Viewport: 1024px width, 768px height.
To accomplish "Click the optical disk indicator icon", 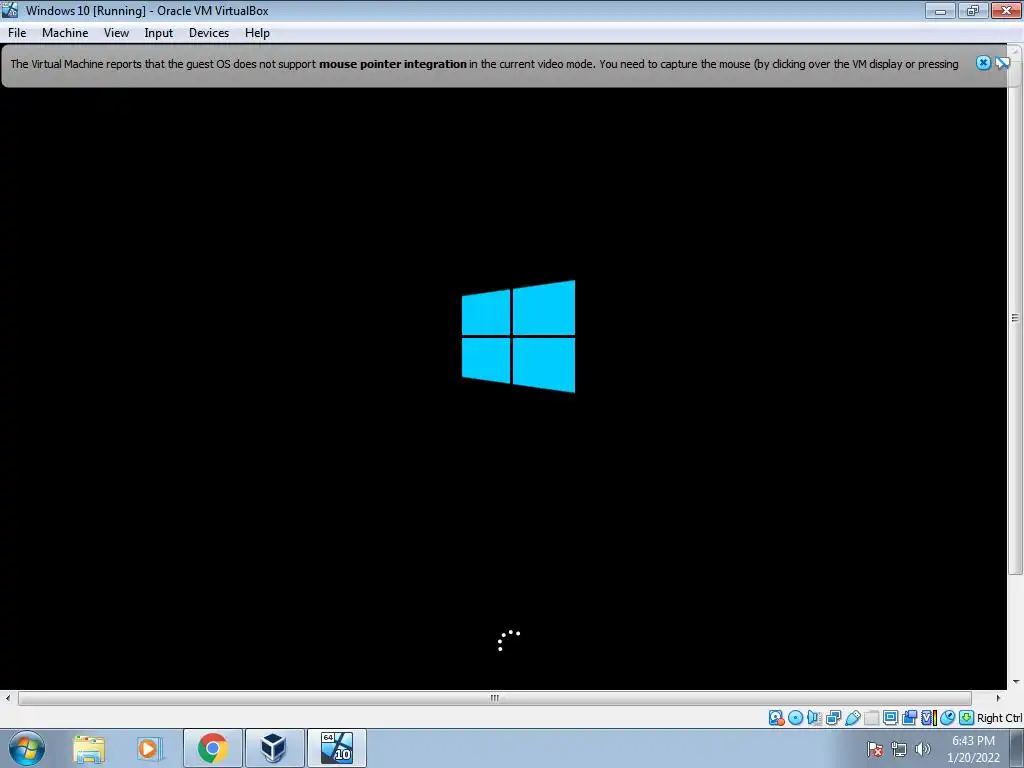I will pos(795,718).
